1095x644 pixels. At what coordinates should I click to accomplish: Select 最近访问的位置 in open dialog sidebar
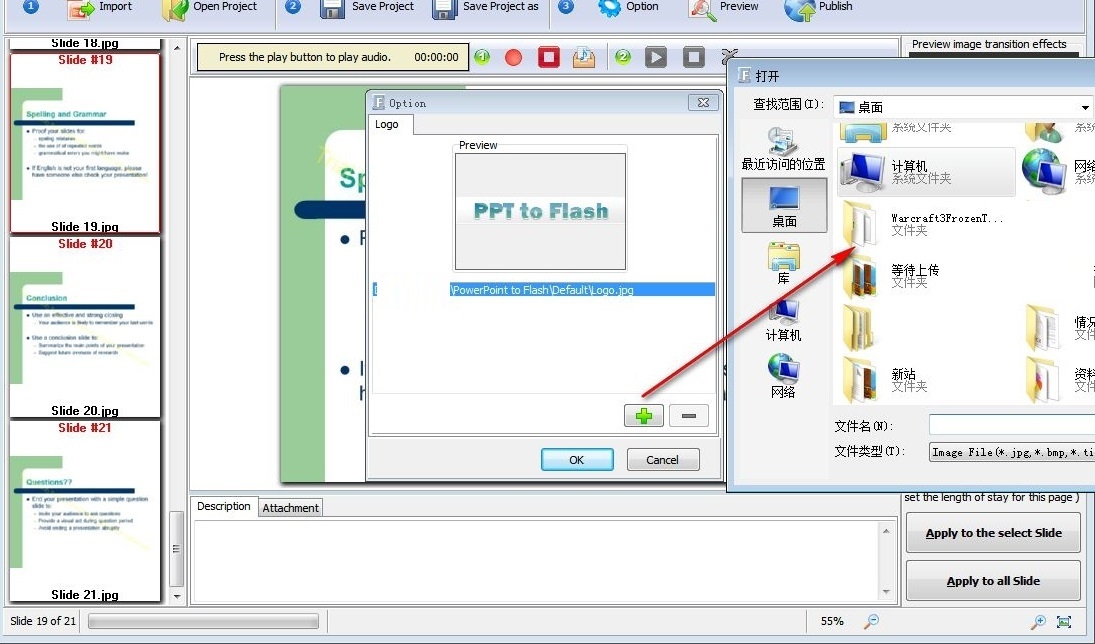(783, 149)
